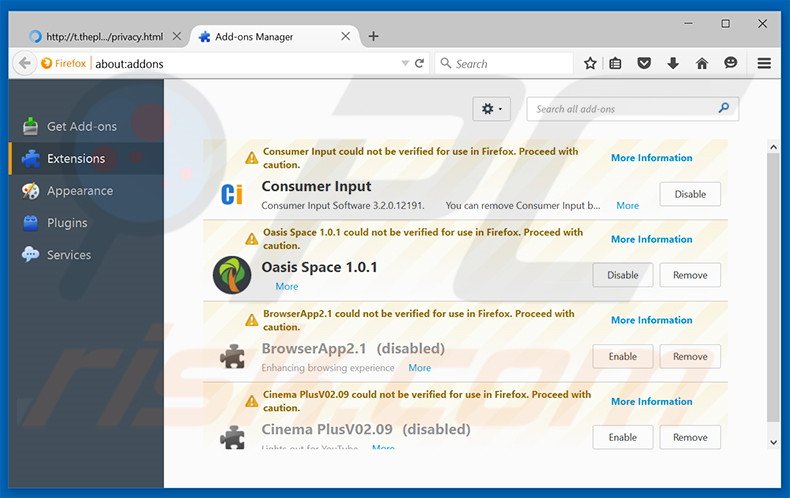
Task: Go back with the back arrow button
Action: (x=24, y=64)
